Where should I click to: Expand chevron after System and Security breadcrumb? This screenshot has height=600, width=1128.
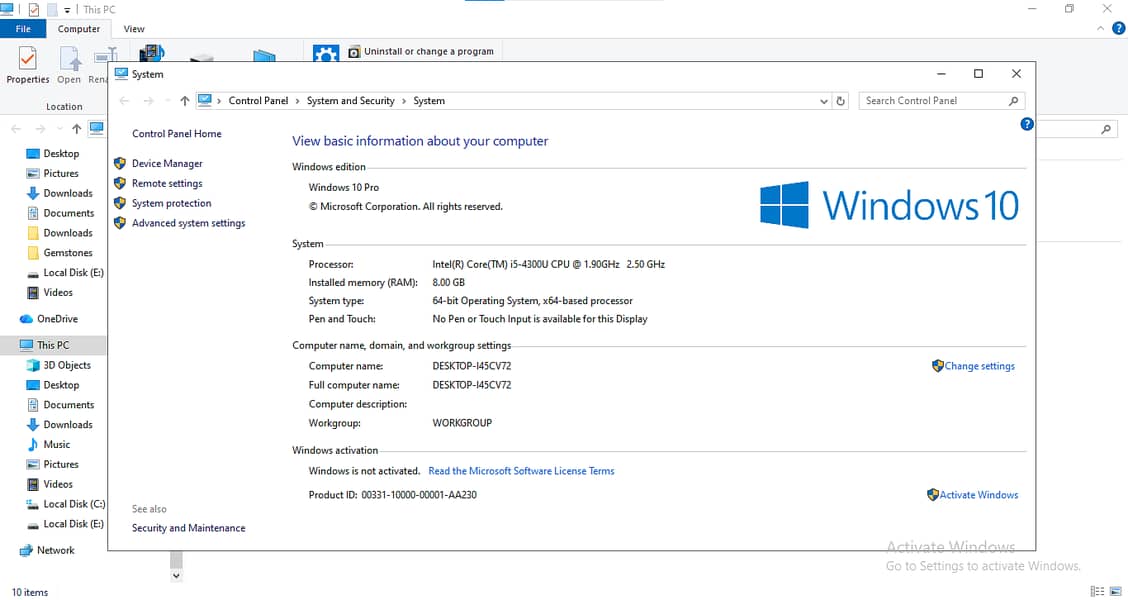pyautogui.click(x=404, y=101)
